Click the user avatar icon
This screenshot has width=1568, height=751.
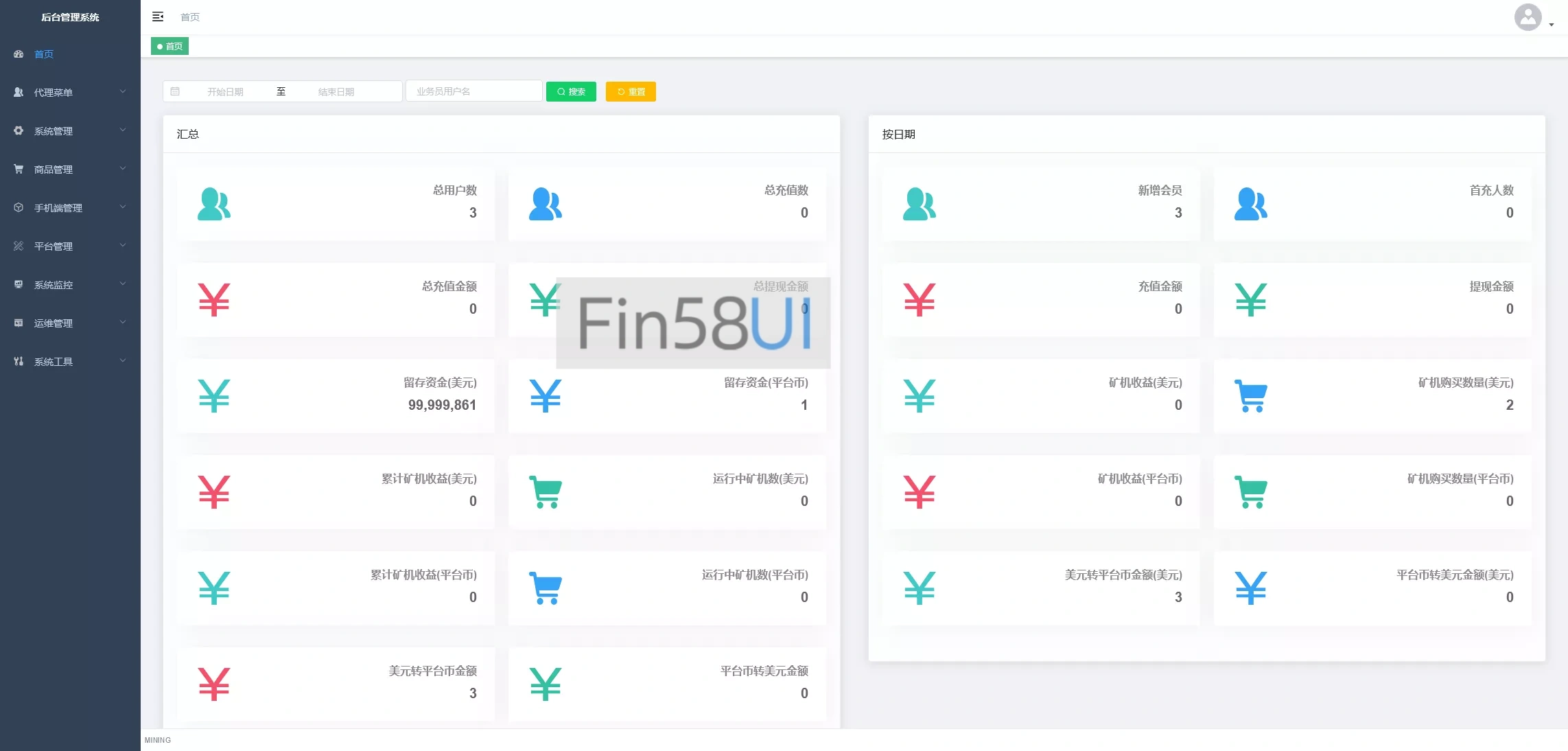click(1528, 17)
